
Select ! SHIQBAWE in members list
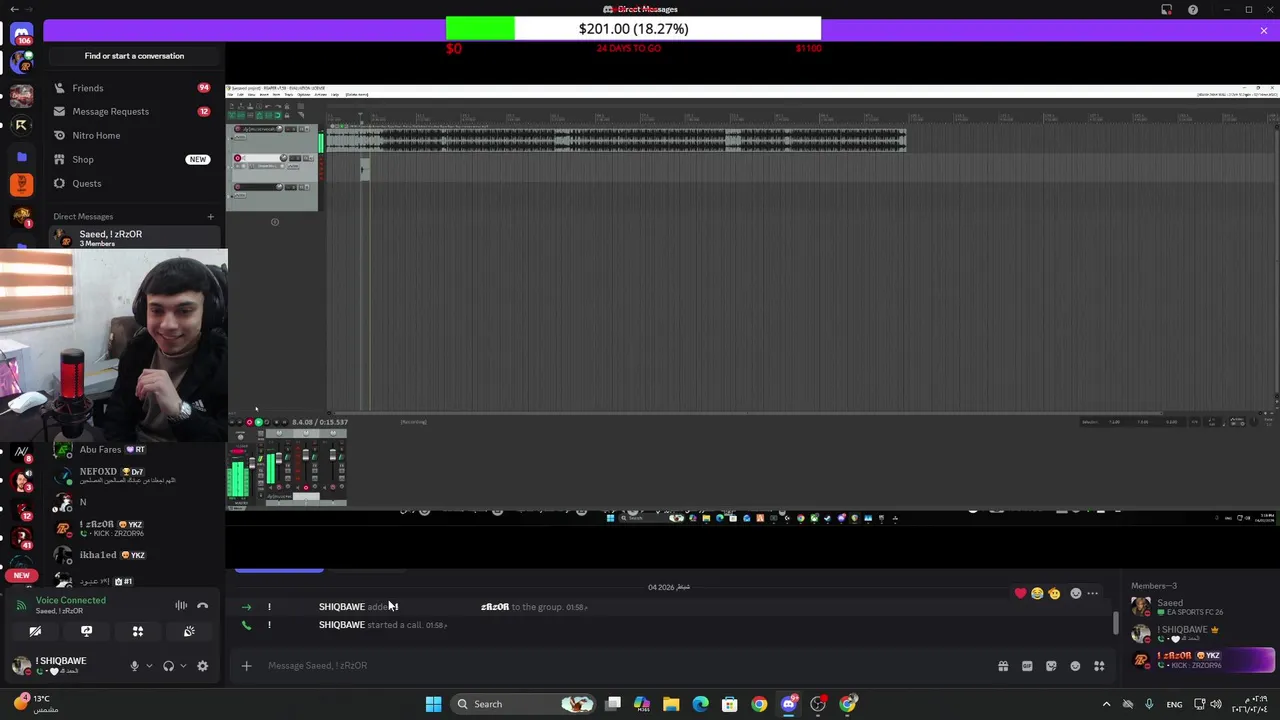tap(1203, 633)
